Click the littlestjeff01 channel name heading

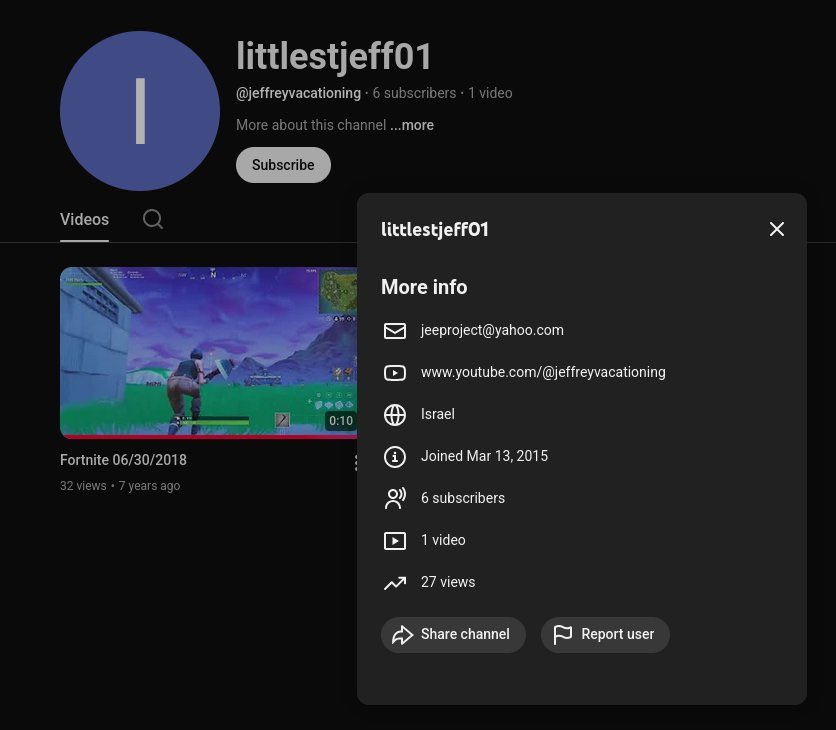click(334, 56)
